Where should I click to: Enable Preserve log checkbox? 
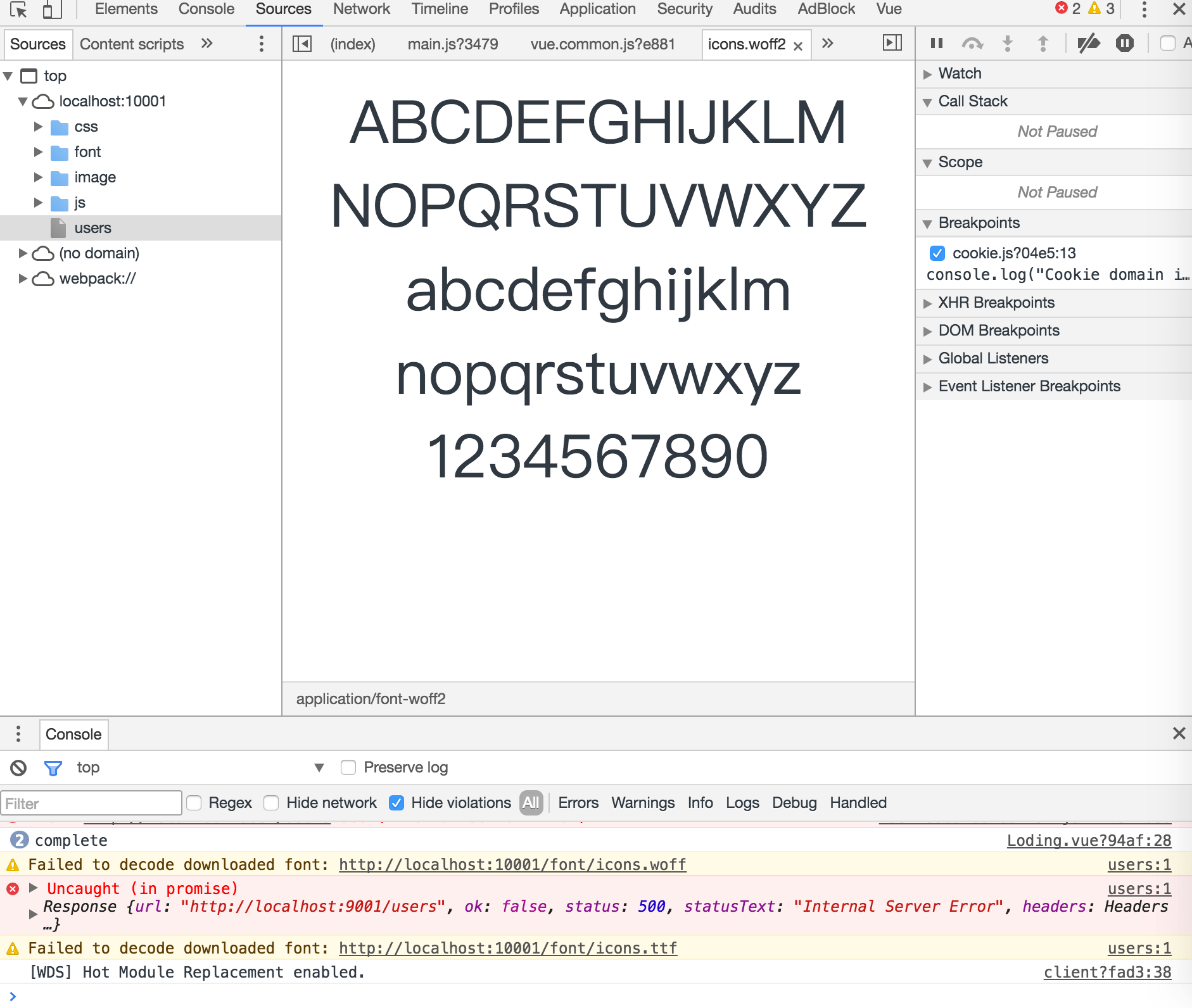click(348, 767)
